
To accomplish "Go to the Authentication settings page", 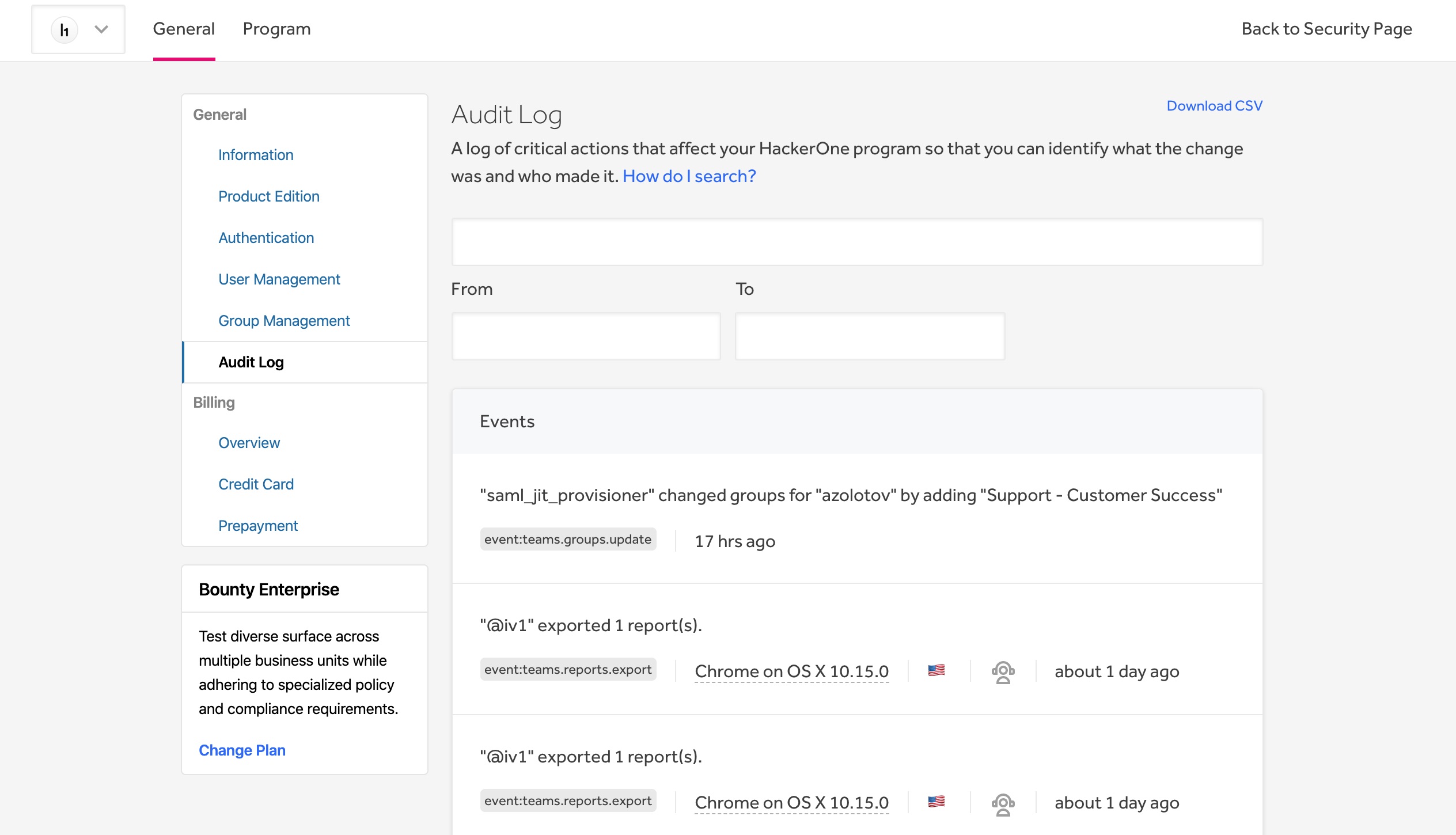I will [x=266, y=238].
